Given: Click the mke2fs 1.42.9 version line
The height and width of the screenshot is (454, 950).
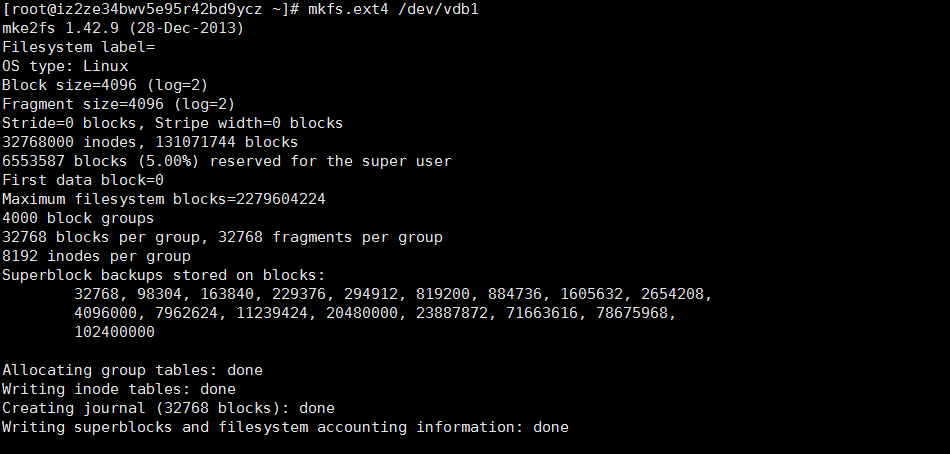Looking at the screenshot, I should click(x=123, y=28).
